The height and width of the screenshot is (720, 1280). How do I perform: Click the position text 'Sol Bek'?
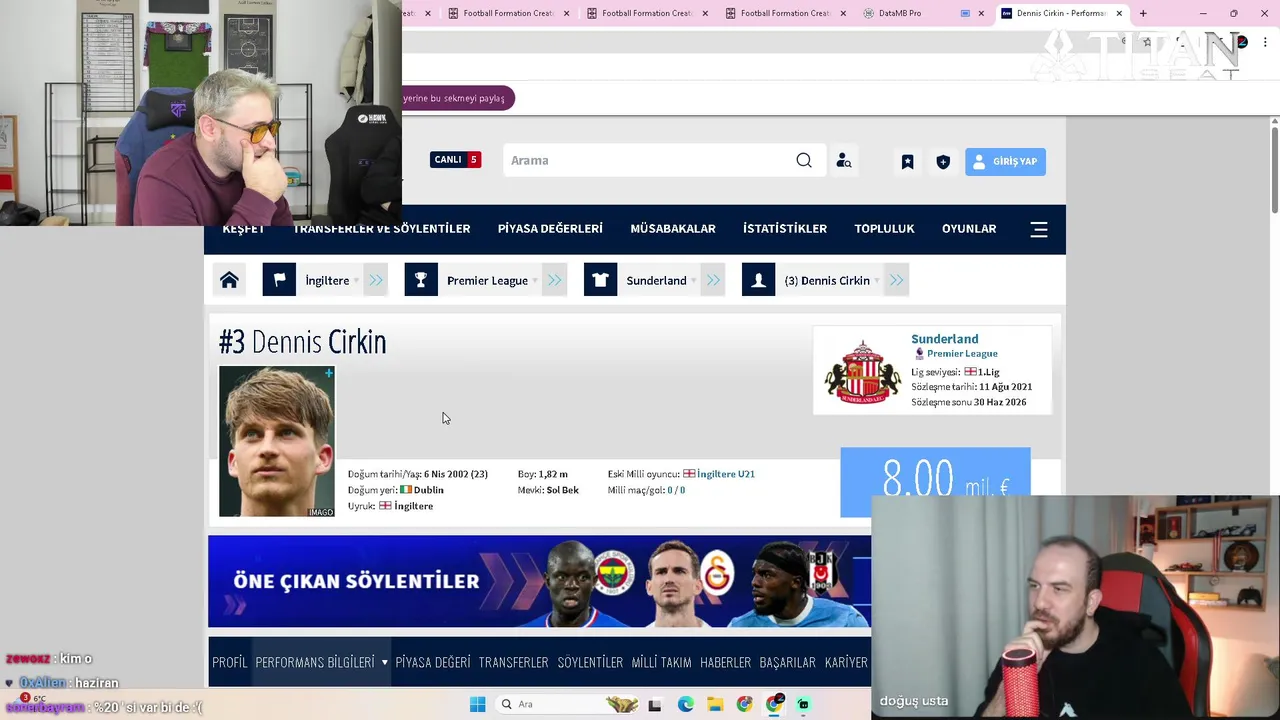pyautogui.click(x=562, y=490)
